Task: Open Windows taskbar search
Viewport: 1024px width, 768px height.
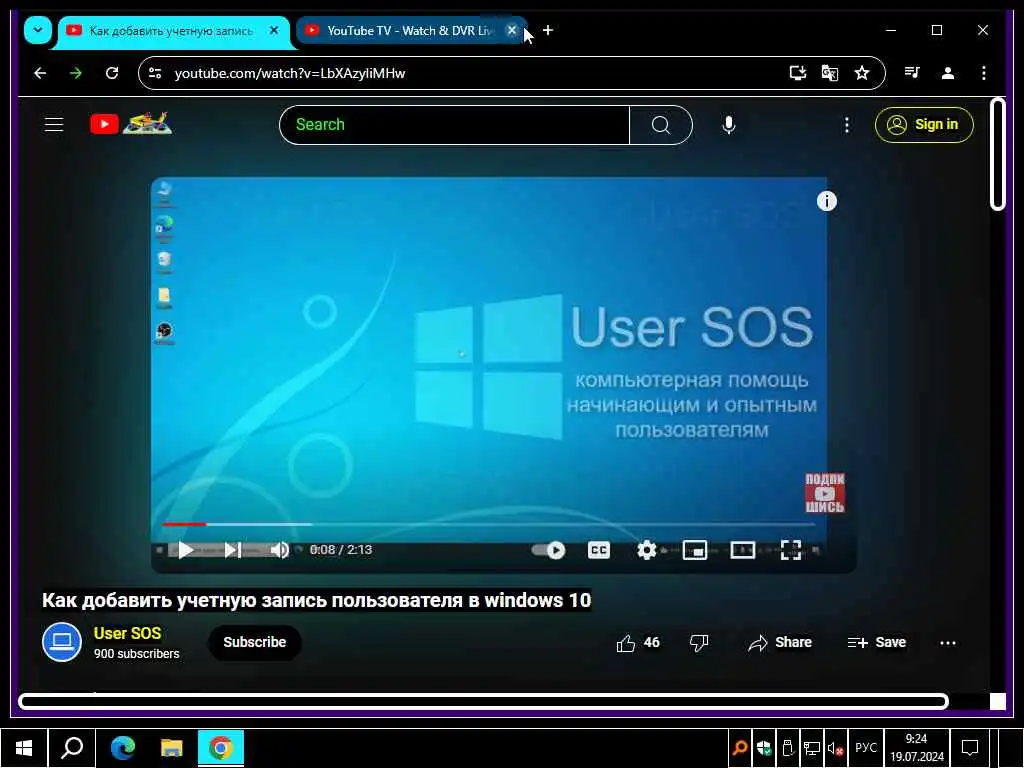Action: pos(72,748)
